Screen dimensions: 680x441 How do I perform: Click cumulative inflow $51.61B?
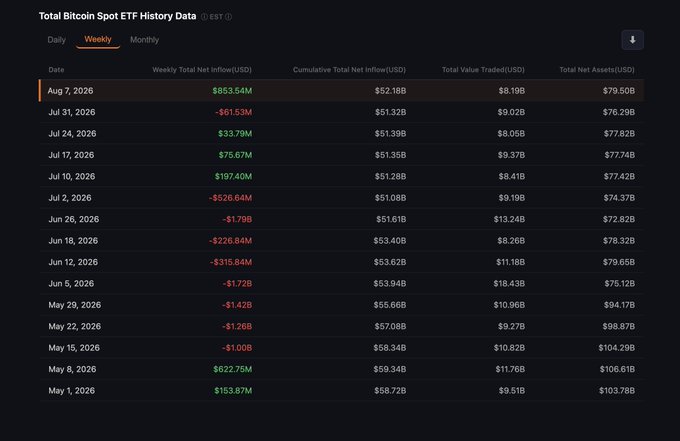coord(391,219)
